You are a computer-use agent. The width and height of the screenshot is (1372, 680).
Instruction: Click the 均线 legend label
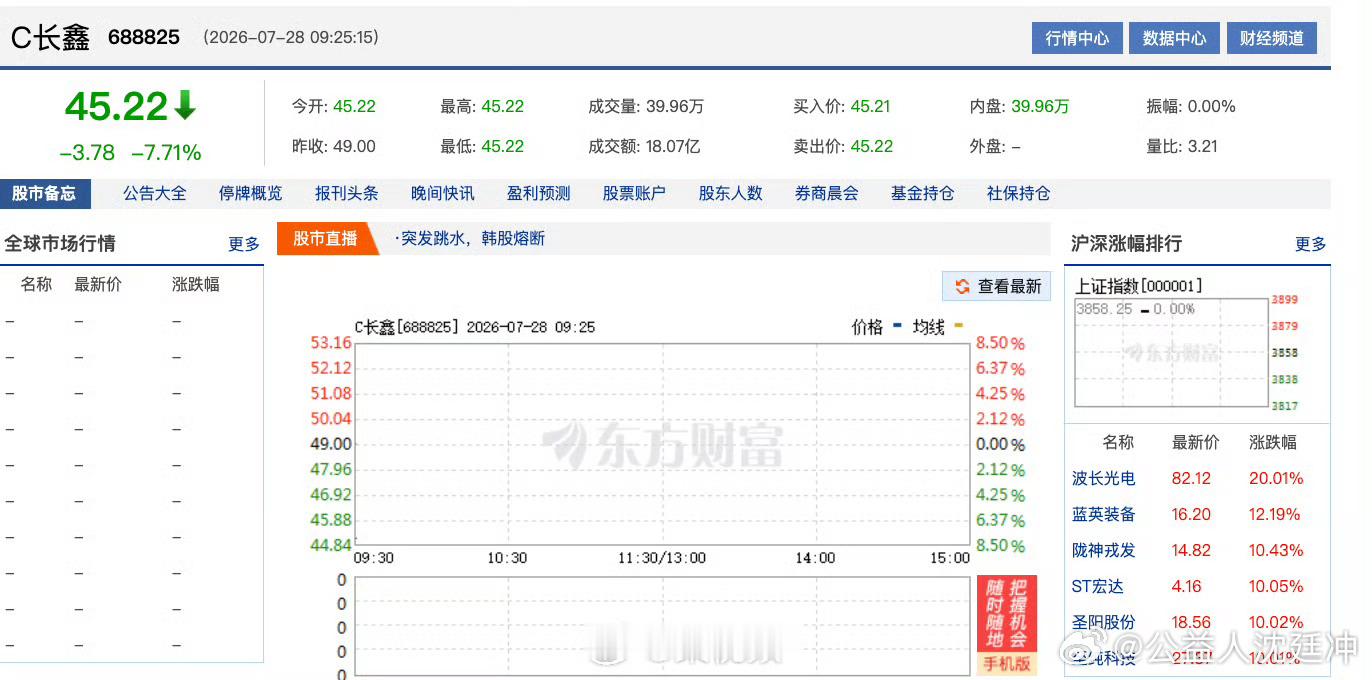(928, 327)
